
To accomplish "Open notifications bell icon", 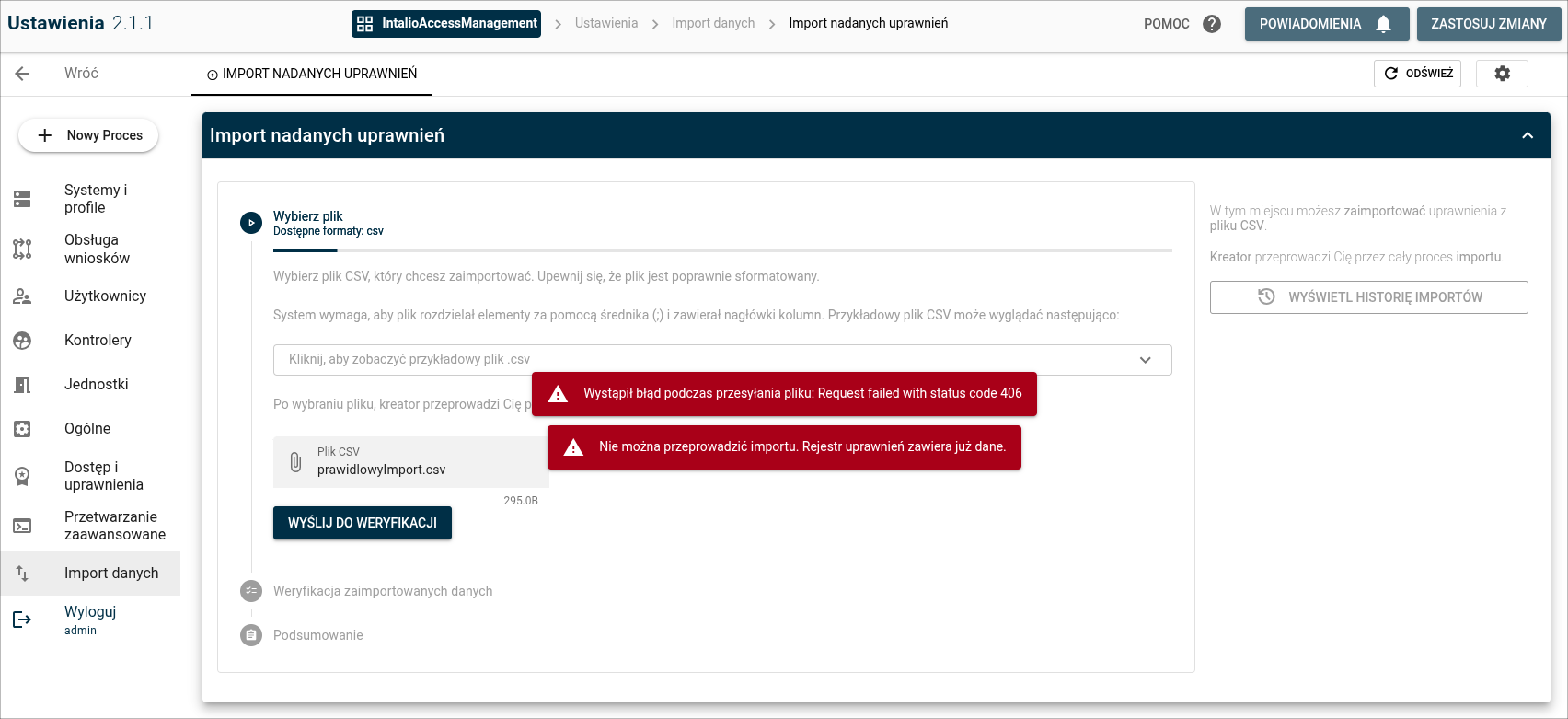I will pos(1383,24).
